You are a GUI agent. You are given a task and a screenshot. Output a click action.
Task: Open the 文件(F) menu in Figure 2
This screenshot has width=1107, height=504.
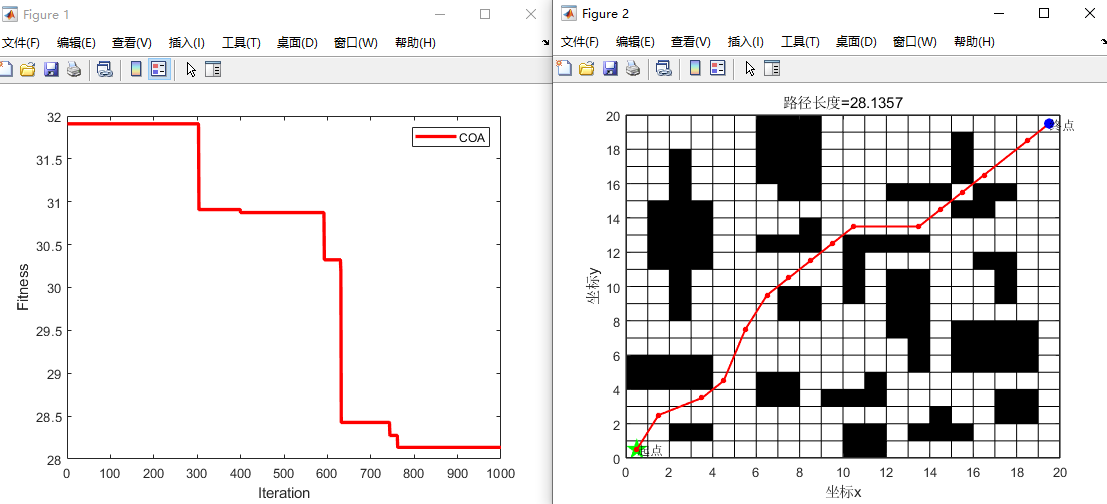(x=580, y=42)
